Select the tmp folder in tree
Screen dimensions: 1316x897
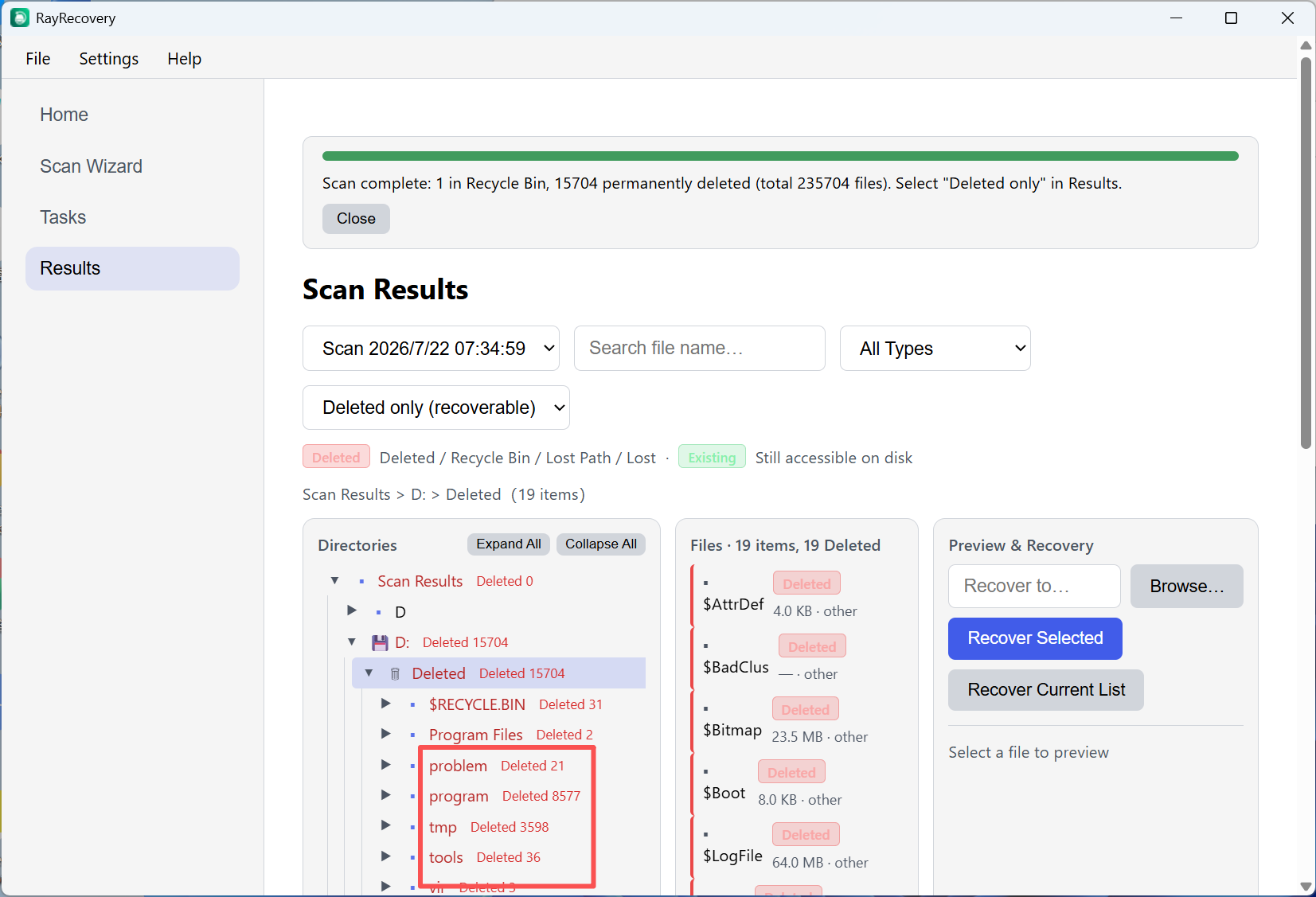pyautogui.click(x=443, y=827)
